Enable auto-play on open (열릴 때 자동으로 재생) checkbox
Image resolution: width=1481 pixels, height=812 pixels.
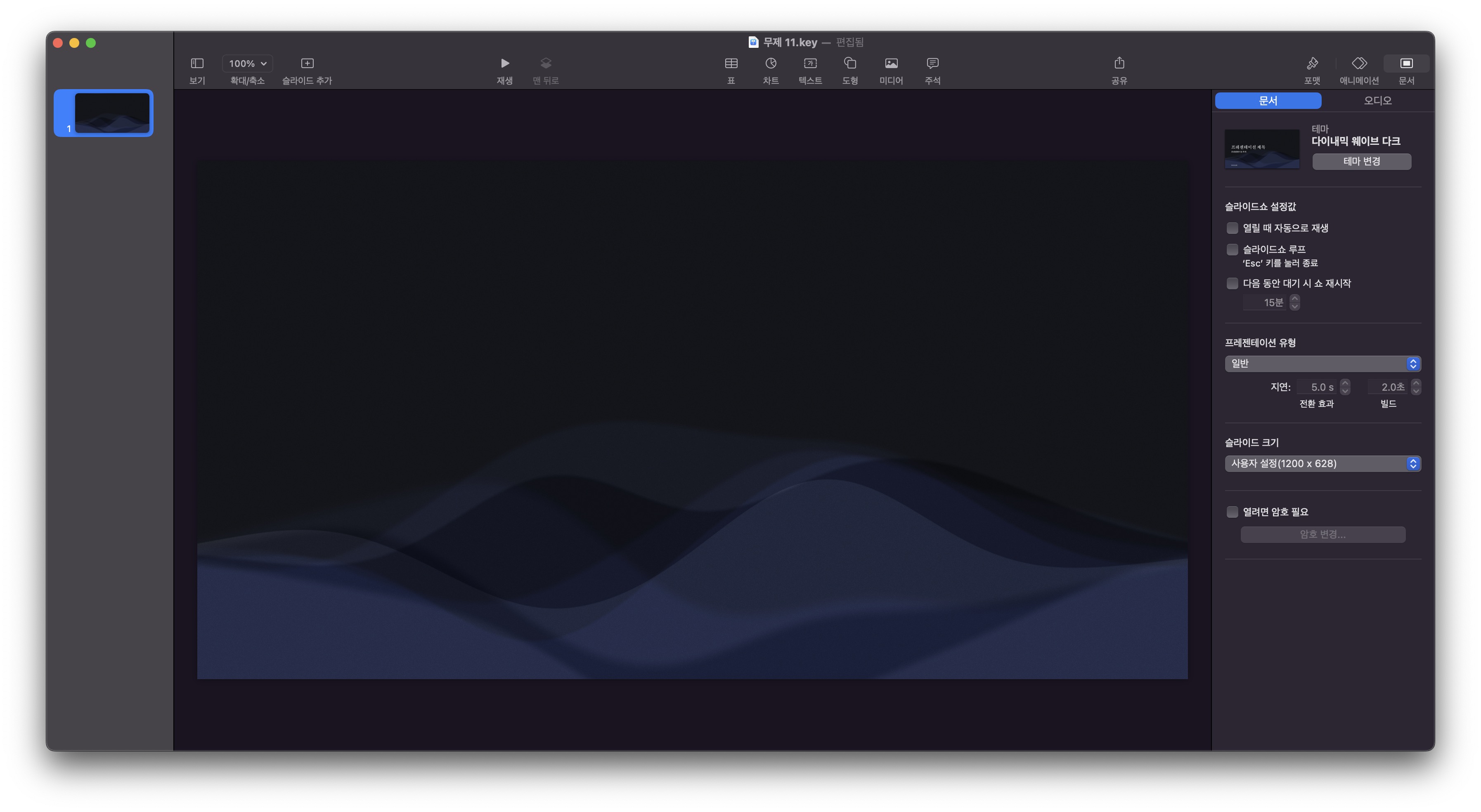[1232, 228]
